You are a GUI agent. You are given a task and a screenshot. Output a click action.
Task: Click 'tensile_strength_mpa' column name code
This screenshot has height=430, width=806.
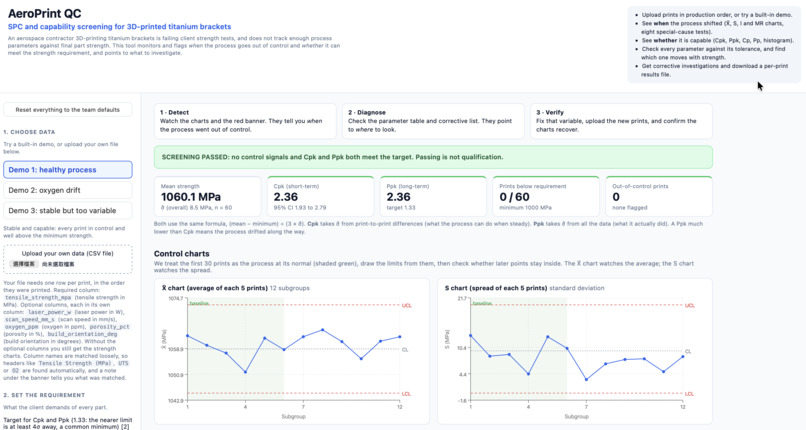pyautogui.click(x=38, y=297)
